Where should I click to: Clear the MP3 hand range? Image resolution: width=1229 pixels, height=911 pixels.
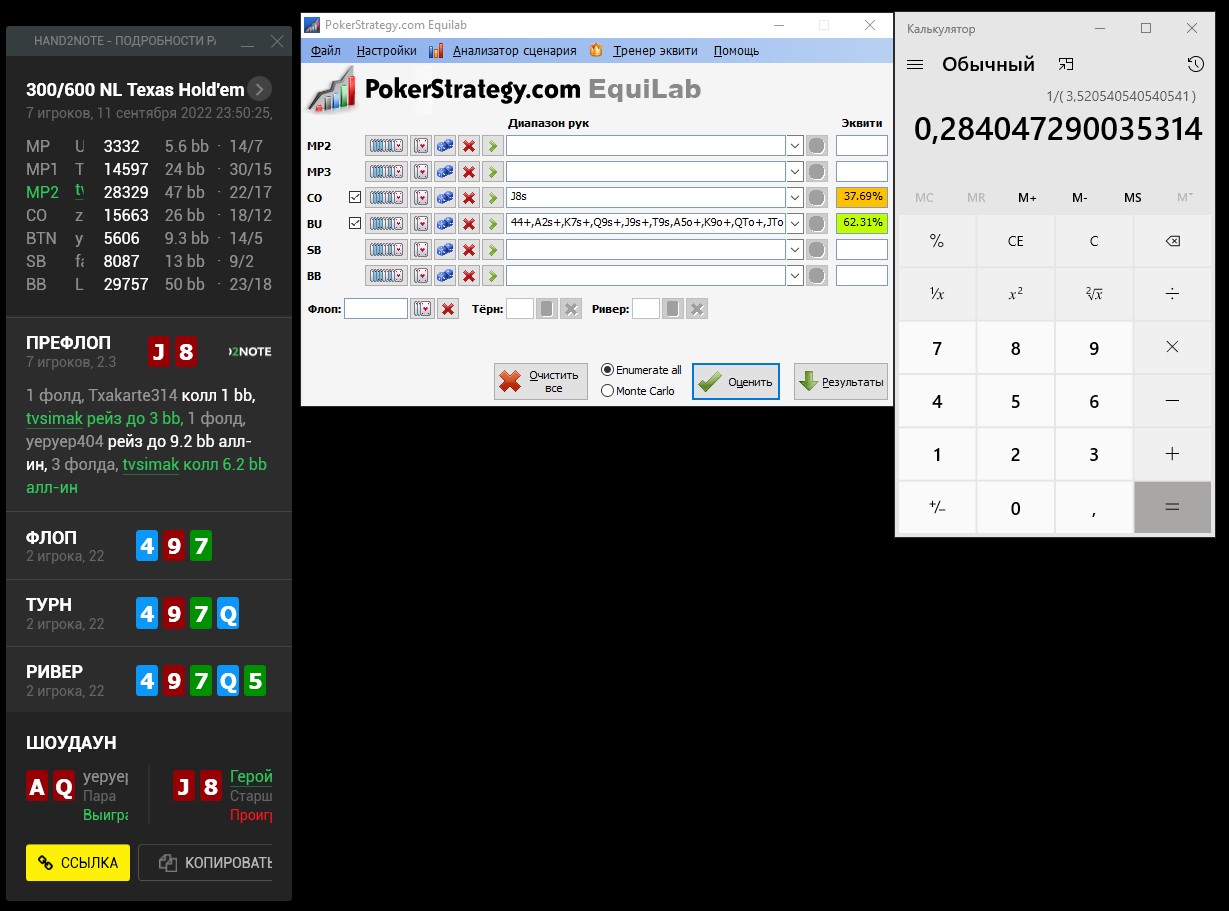click(468, 172)
